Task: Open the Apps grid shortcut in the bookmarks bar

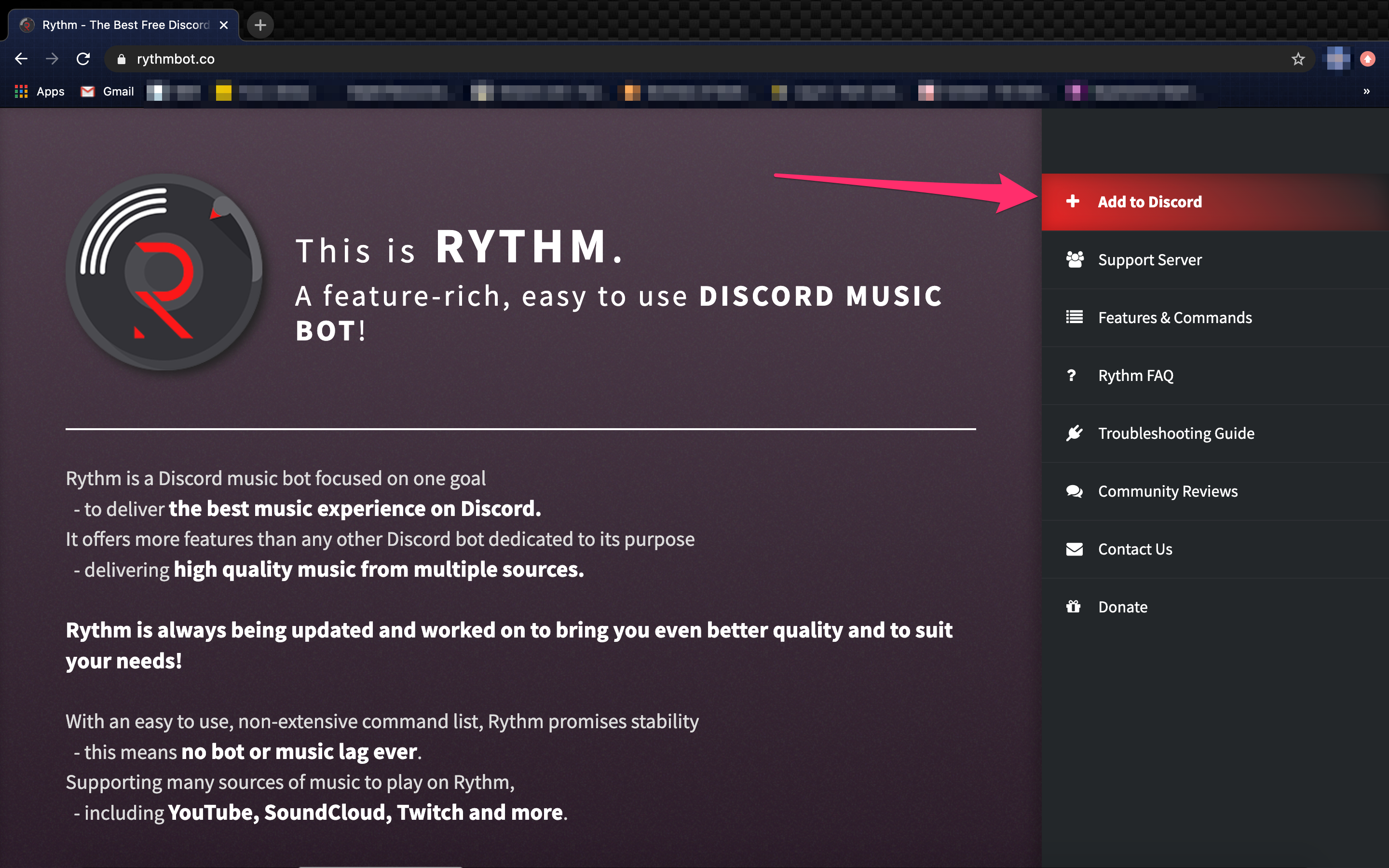Action: tap(39, 91)
